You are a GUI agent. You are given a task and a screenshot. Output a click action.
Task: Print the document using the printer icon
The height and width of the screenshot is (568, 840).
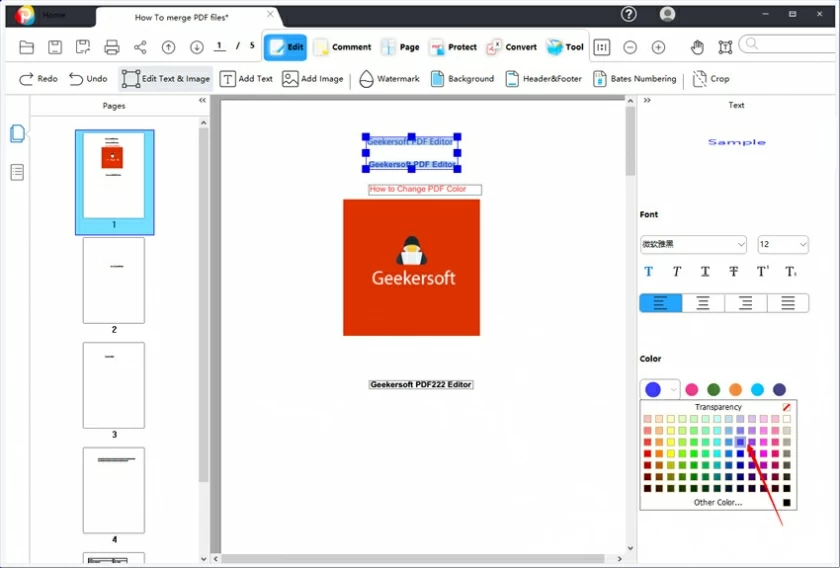click(x=111, y=47)
